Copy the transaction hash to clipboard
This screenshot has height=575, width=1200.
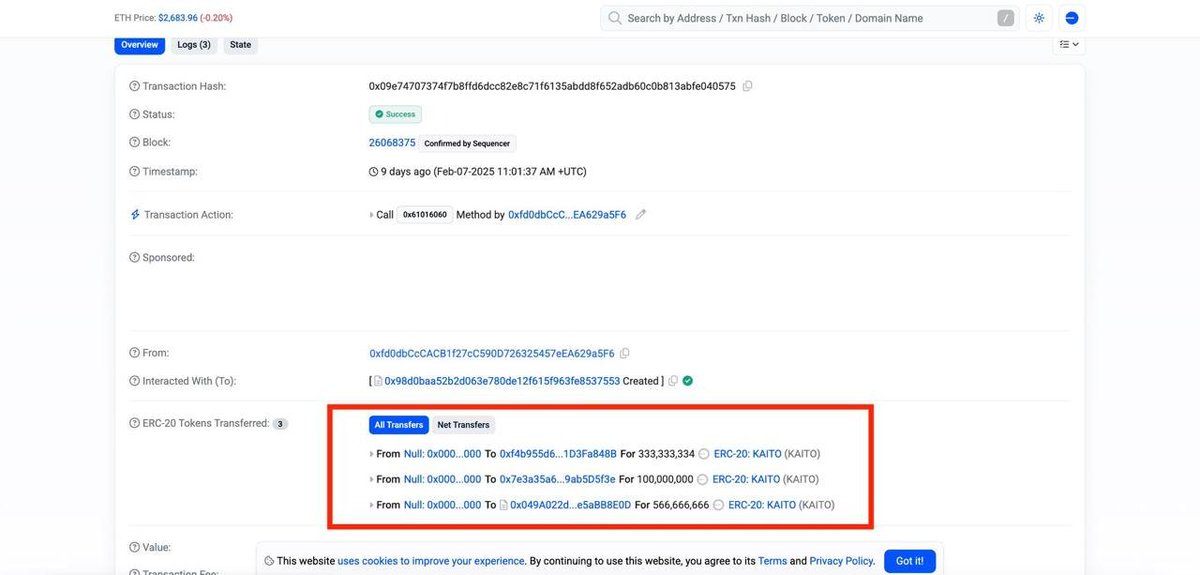click(x=748, y=86)
